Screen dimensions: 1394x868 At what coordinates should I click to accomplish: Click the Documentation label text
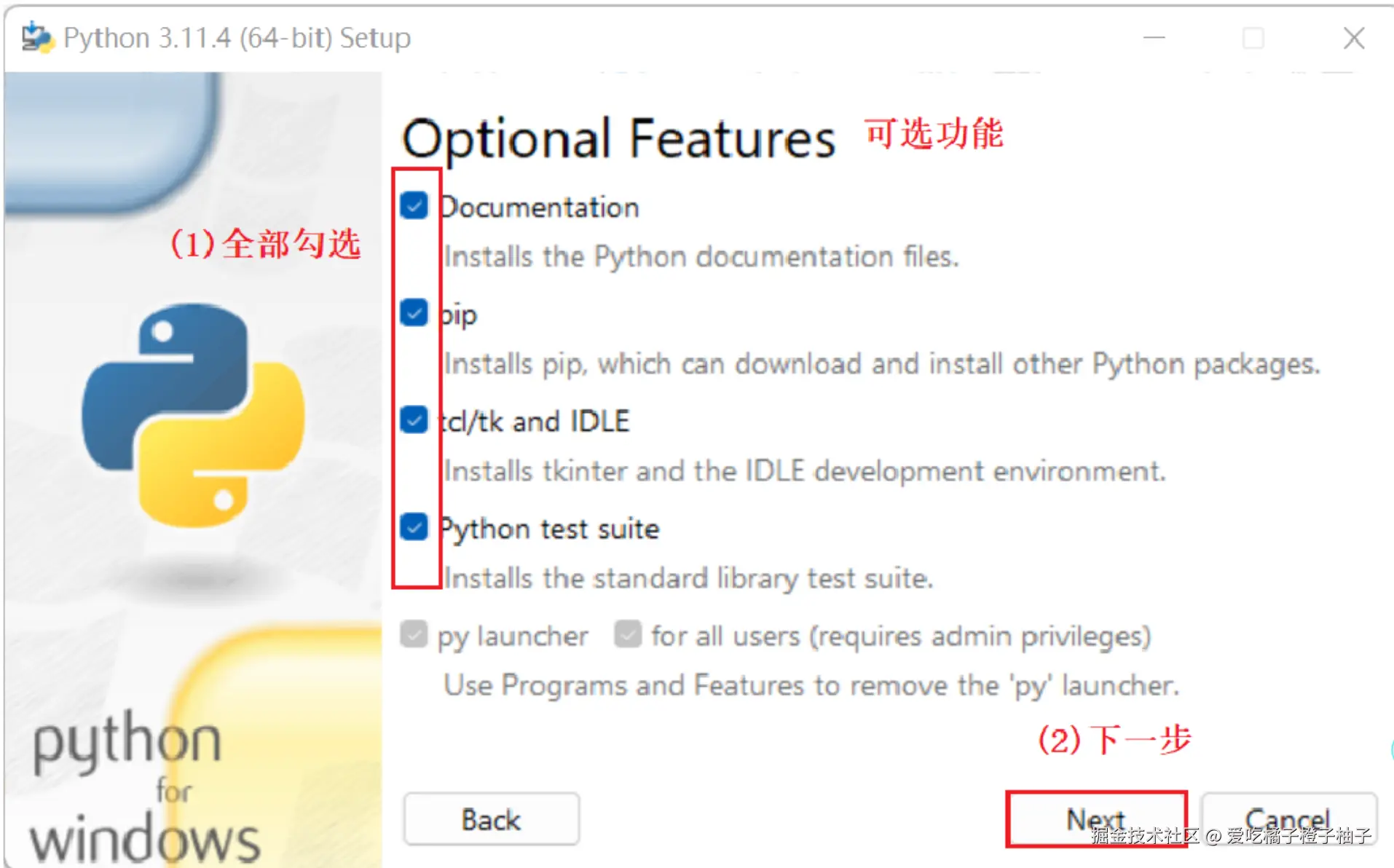click(540, 208)
